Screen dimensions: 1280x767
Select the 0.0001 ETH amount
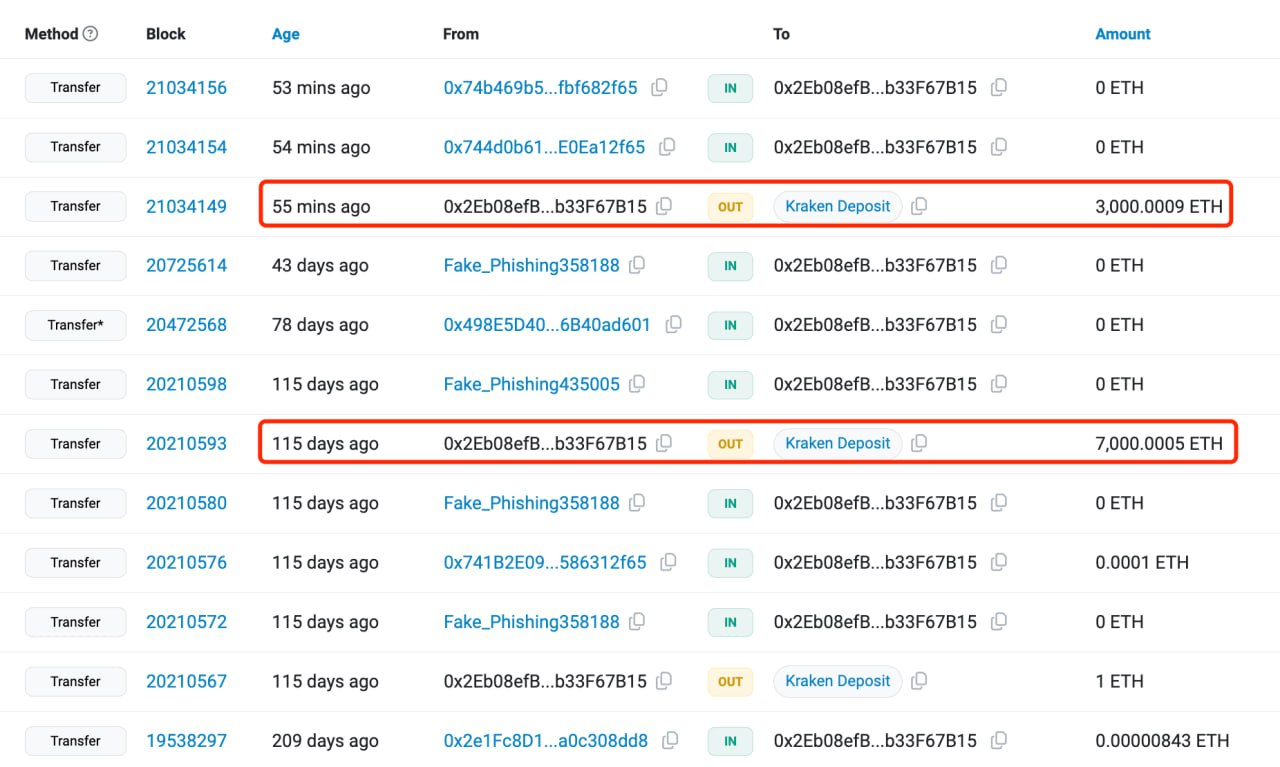point(1142,562)
